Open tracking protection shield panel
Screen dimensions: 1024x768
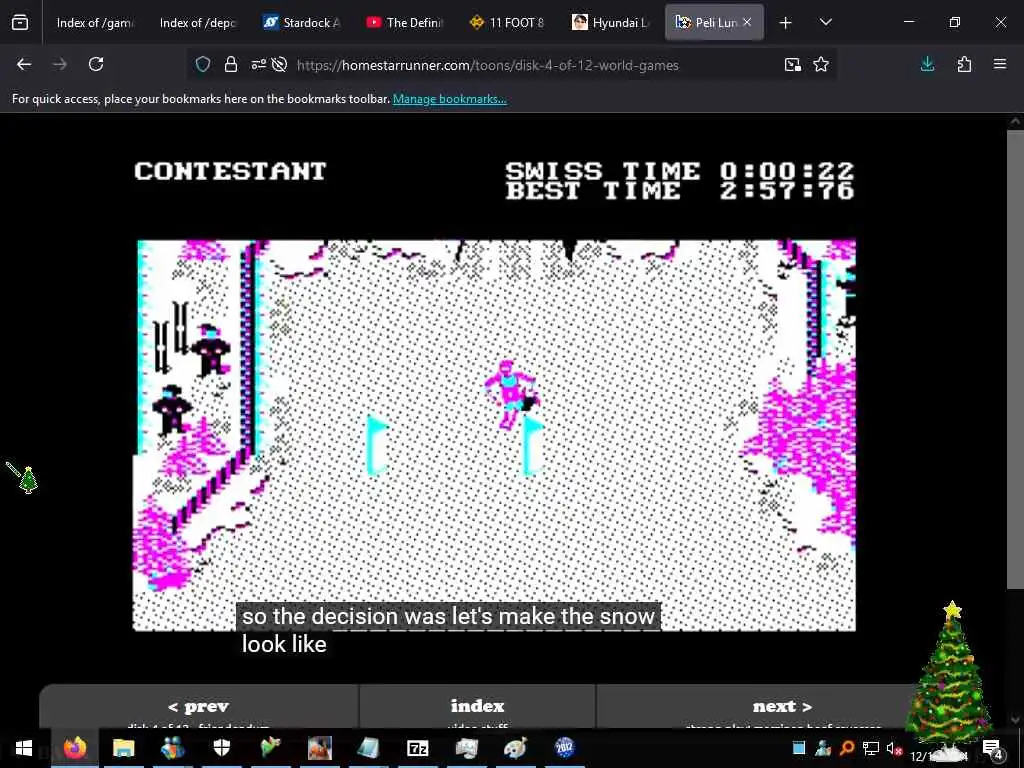(203, 65)
